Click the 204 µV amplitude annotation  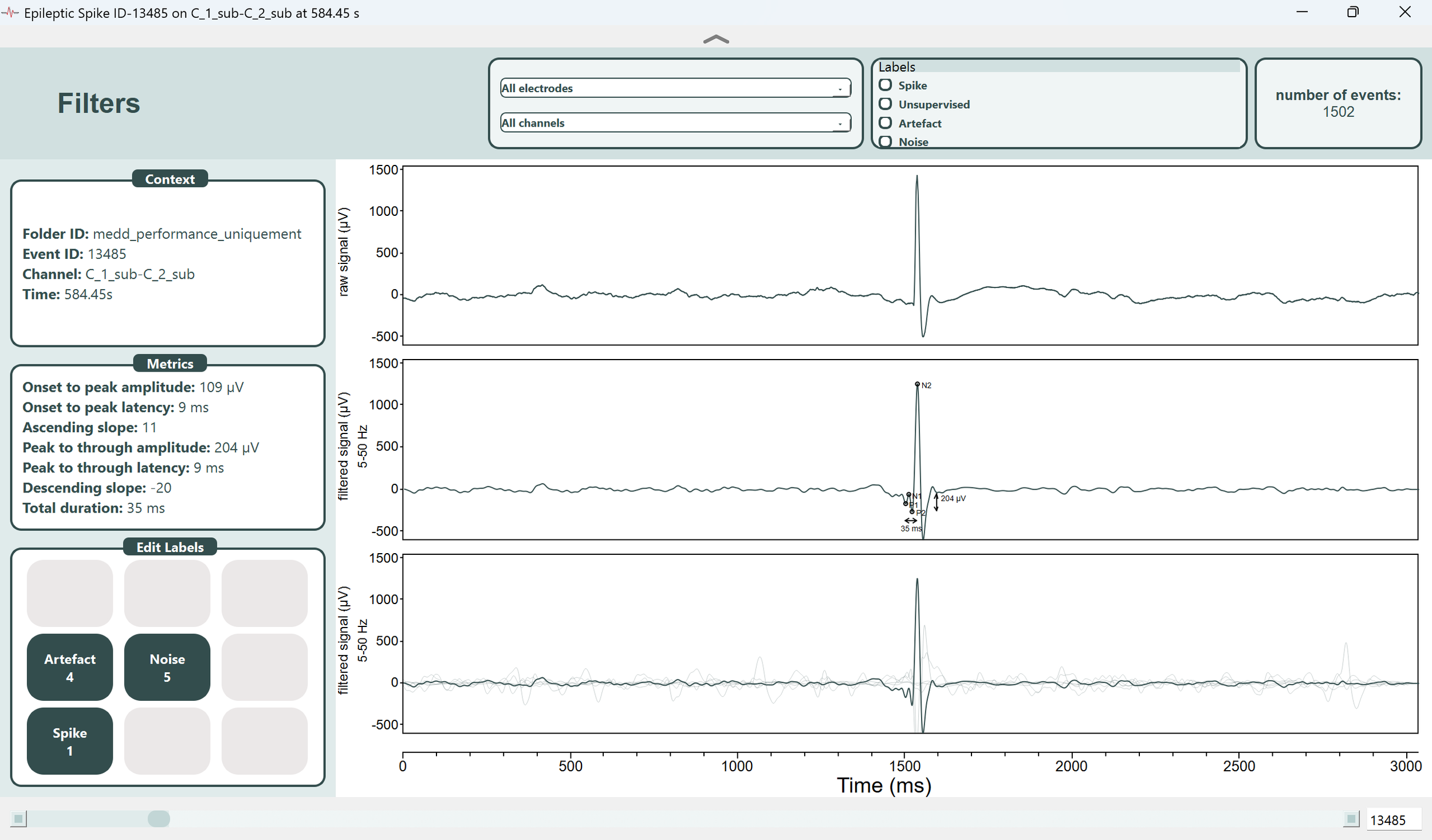953,498
